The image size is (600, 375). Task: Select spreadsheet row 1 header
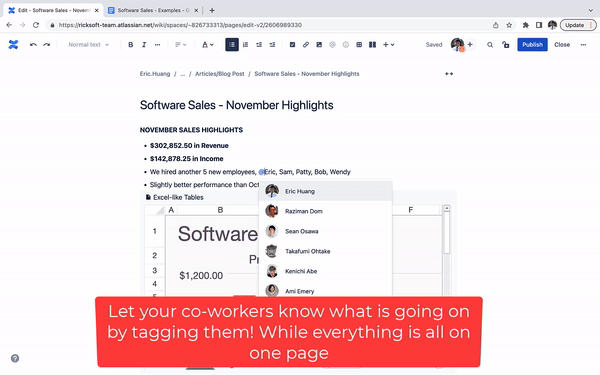[x=155, y=231]
